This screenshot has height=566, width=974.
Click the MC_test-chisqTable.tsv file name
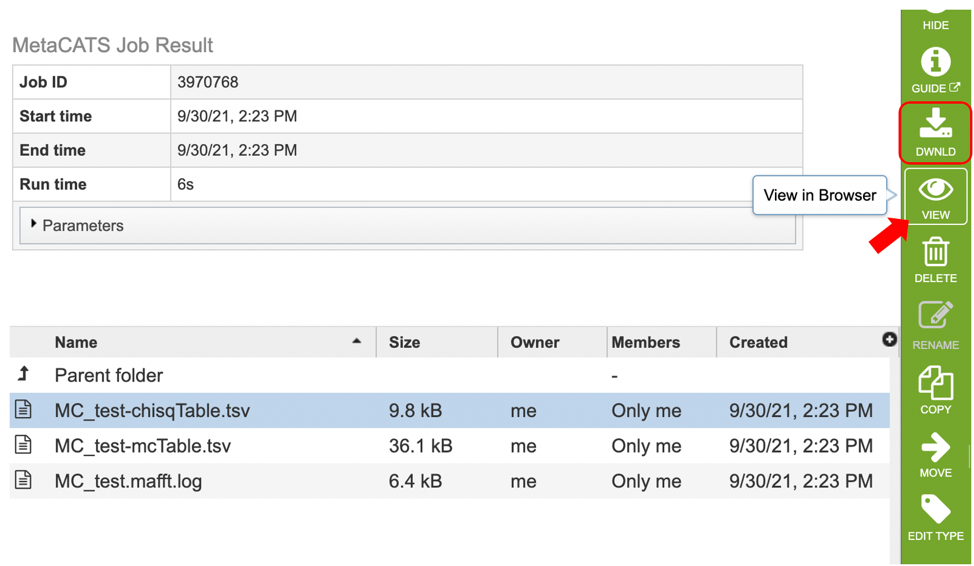click(x=152, y=411)
